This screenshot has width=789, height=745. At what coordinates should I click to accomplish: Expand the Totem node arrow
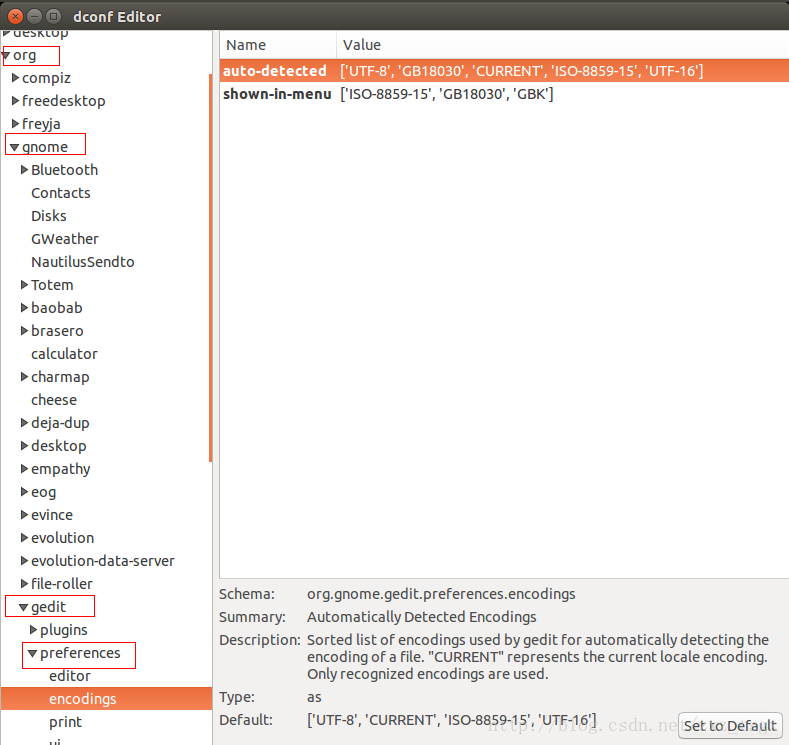coord(24,285)
